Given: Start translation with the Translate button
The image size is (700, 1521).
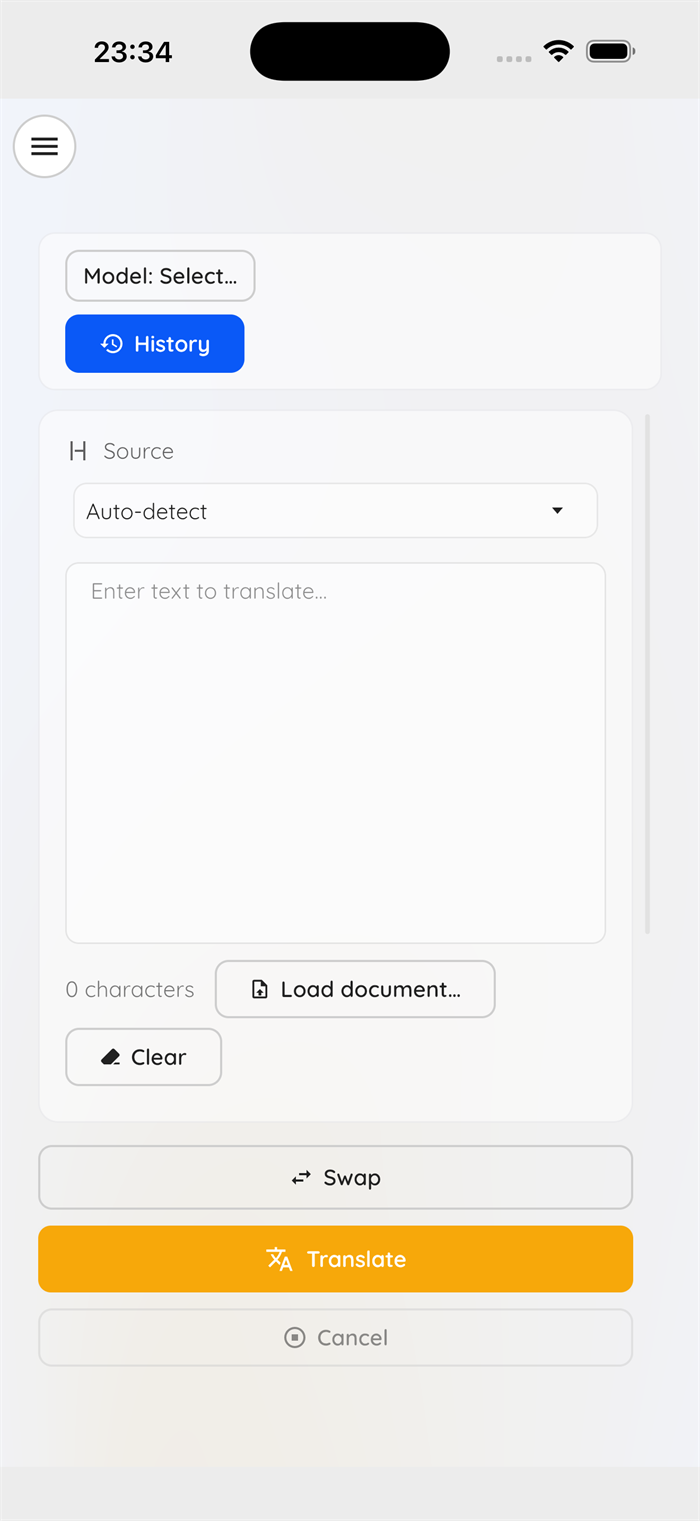Looking at the screenshot, I should coord(335,1259).
